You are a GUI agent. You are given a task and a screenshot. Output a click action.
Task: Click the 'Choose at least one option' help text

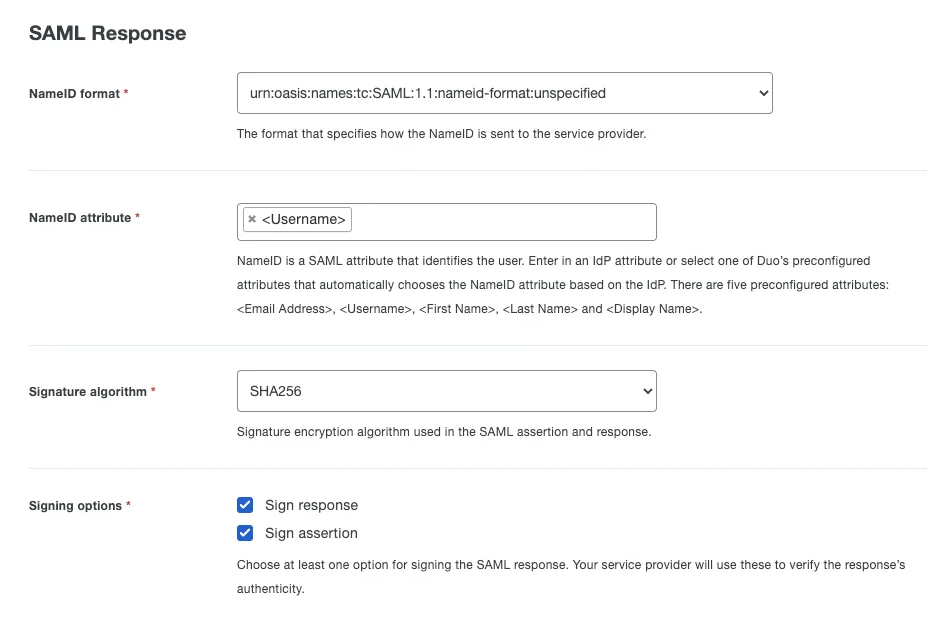(571, 577)
